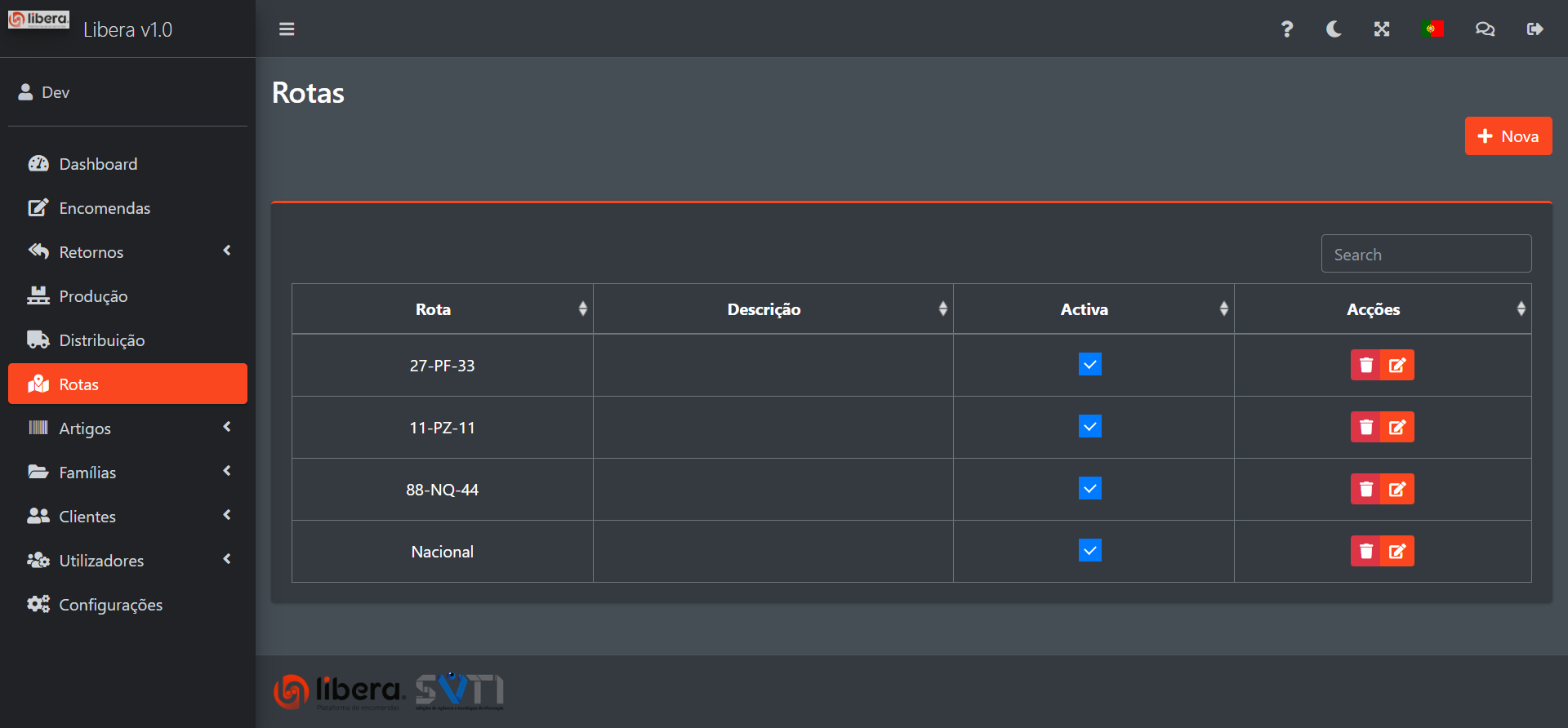
Task: Open the help question mark icon
Action: 1286,29
